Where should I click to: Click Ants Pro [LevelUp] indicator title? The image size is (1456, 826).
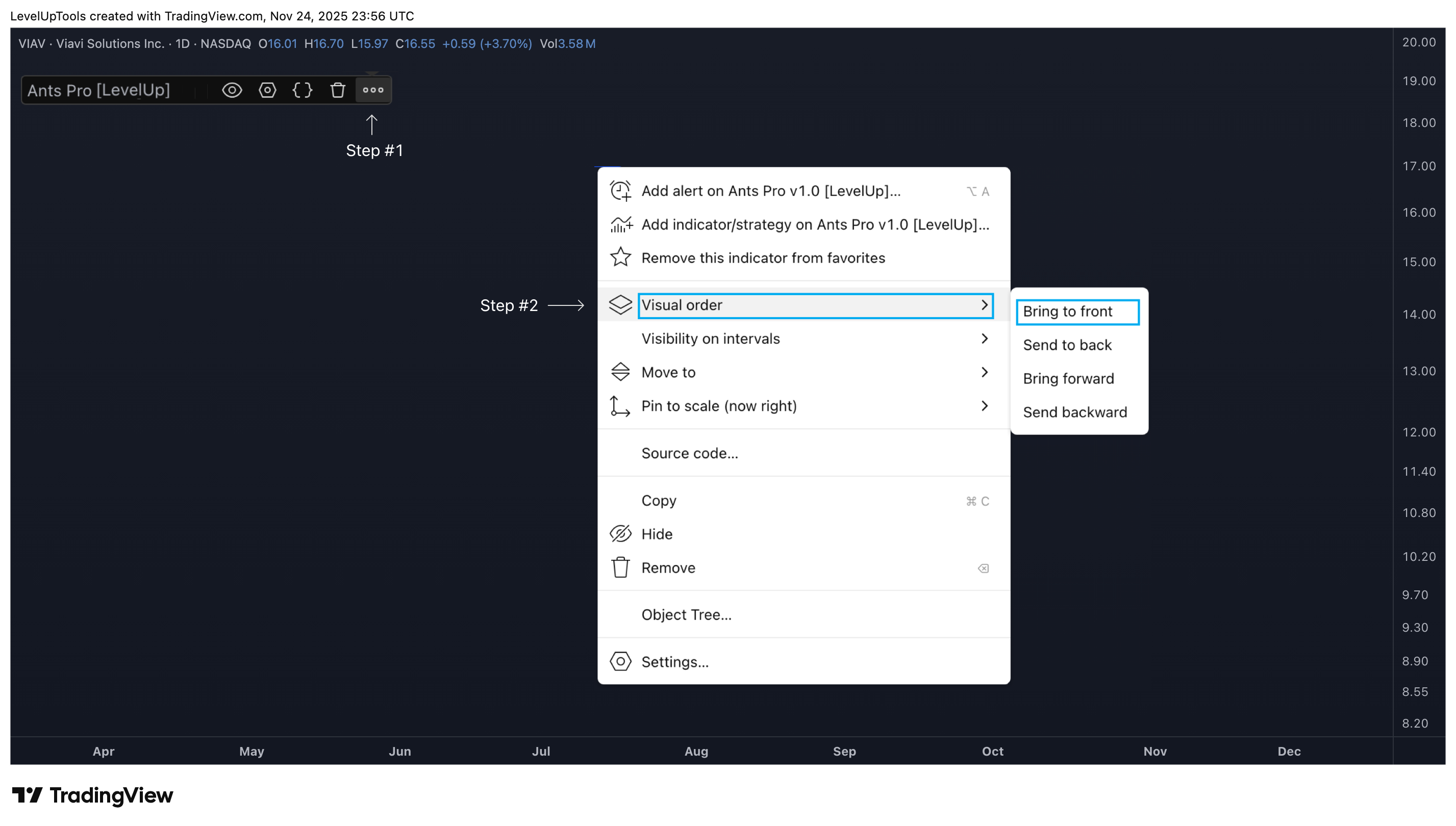99,90
